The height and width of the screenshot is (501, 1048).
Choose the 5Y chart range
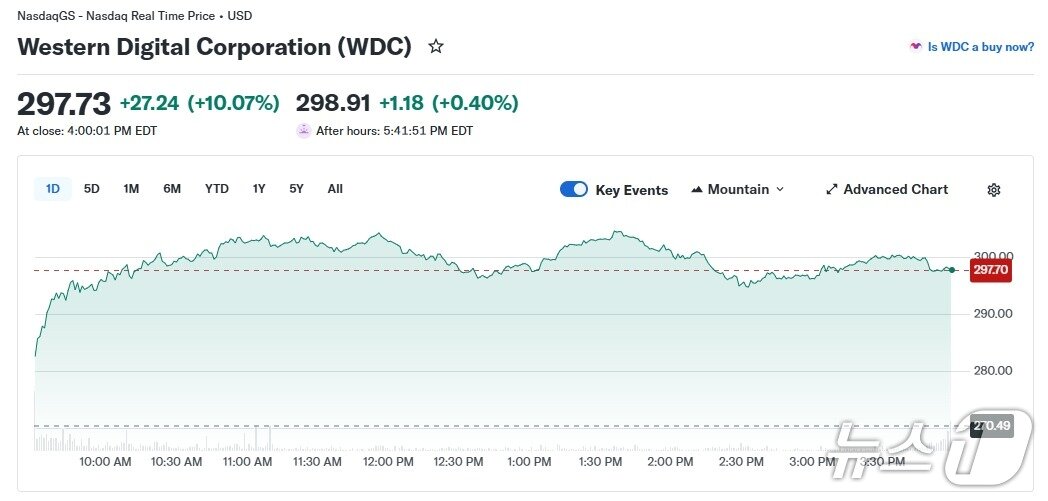[296, 189]
